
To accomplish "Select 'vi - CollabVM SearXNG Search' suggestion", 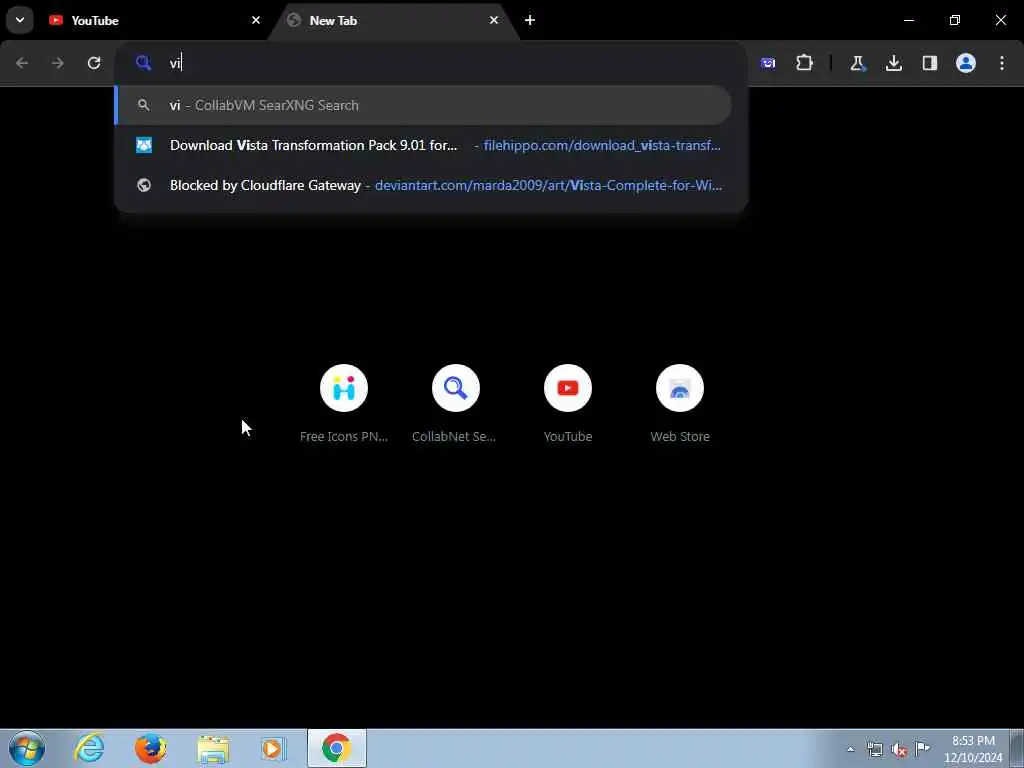I will tap(423, 105).
